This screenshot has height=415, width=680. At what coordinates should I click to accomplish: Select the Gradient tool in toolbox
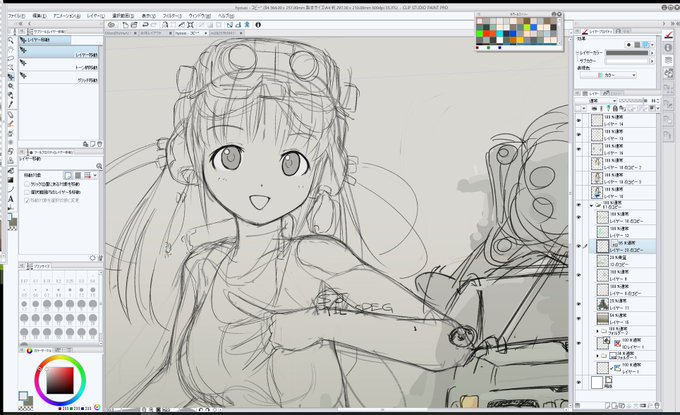pos(11,180)
